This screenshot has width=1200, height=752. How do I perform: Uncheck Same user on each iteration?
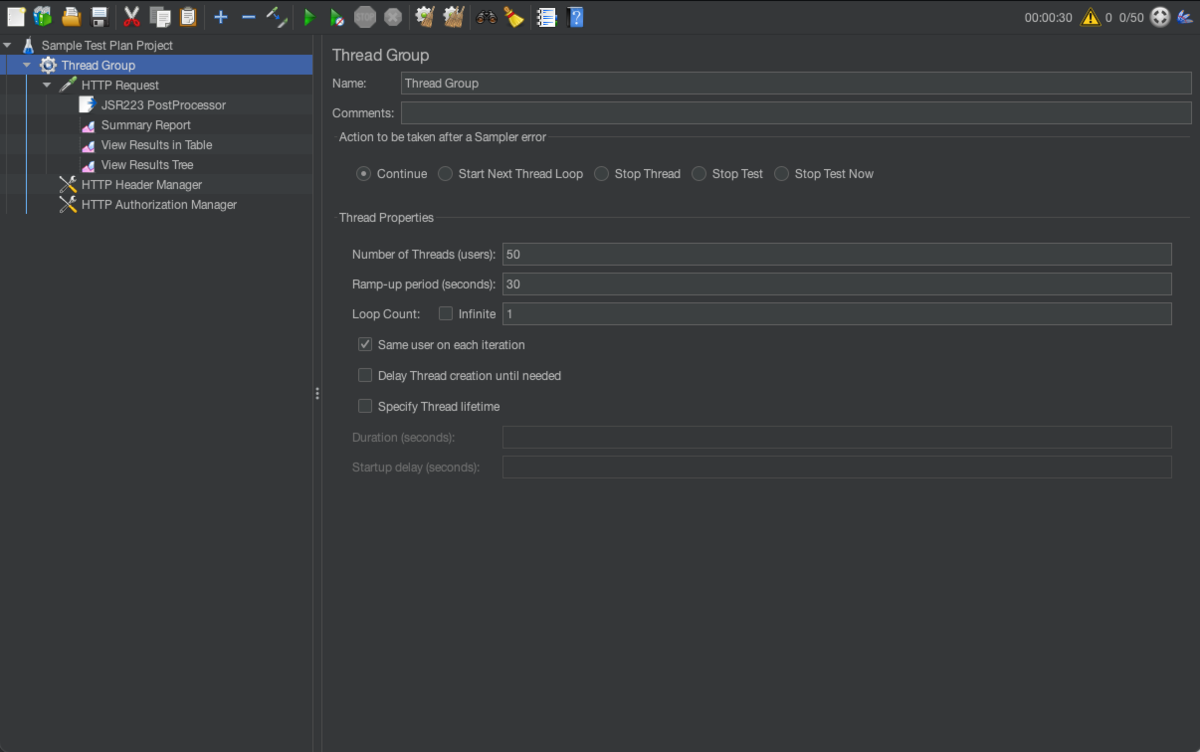coord(365,345)
